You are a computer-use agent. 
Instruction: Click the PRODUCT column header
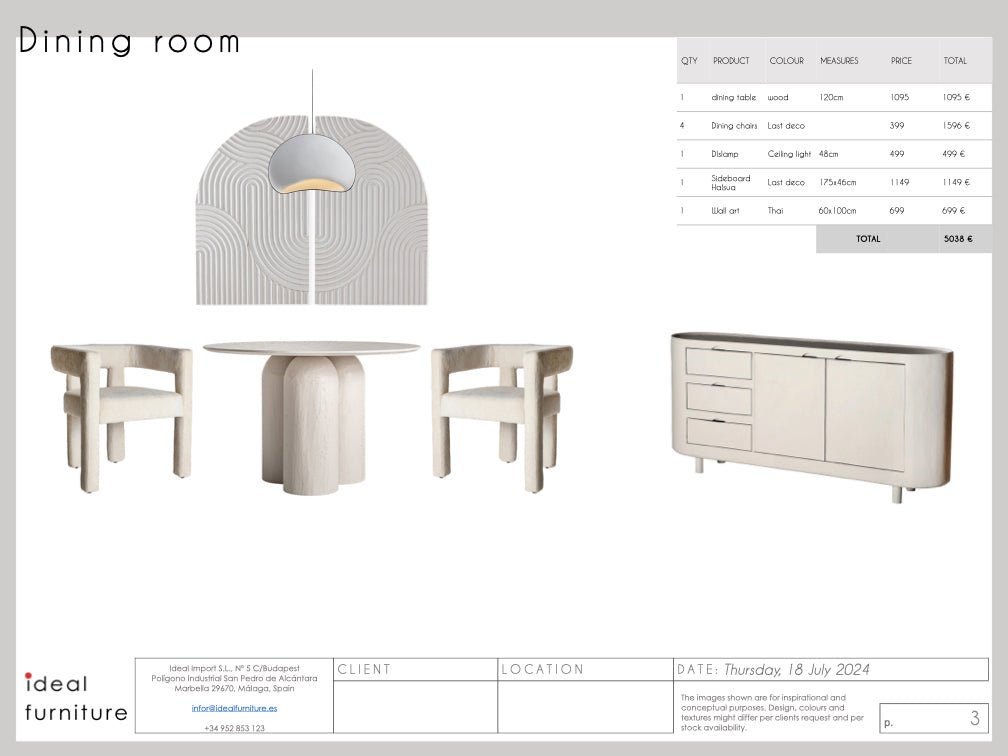pos(731,61)
